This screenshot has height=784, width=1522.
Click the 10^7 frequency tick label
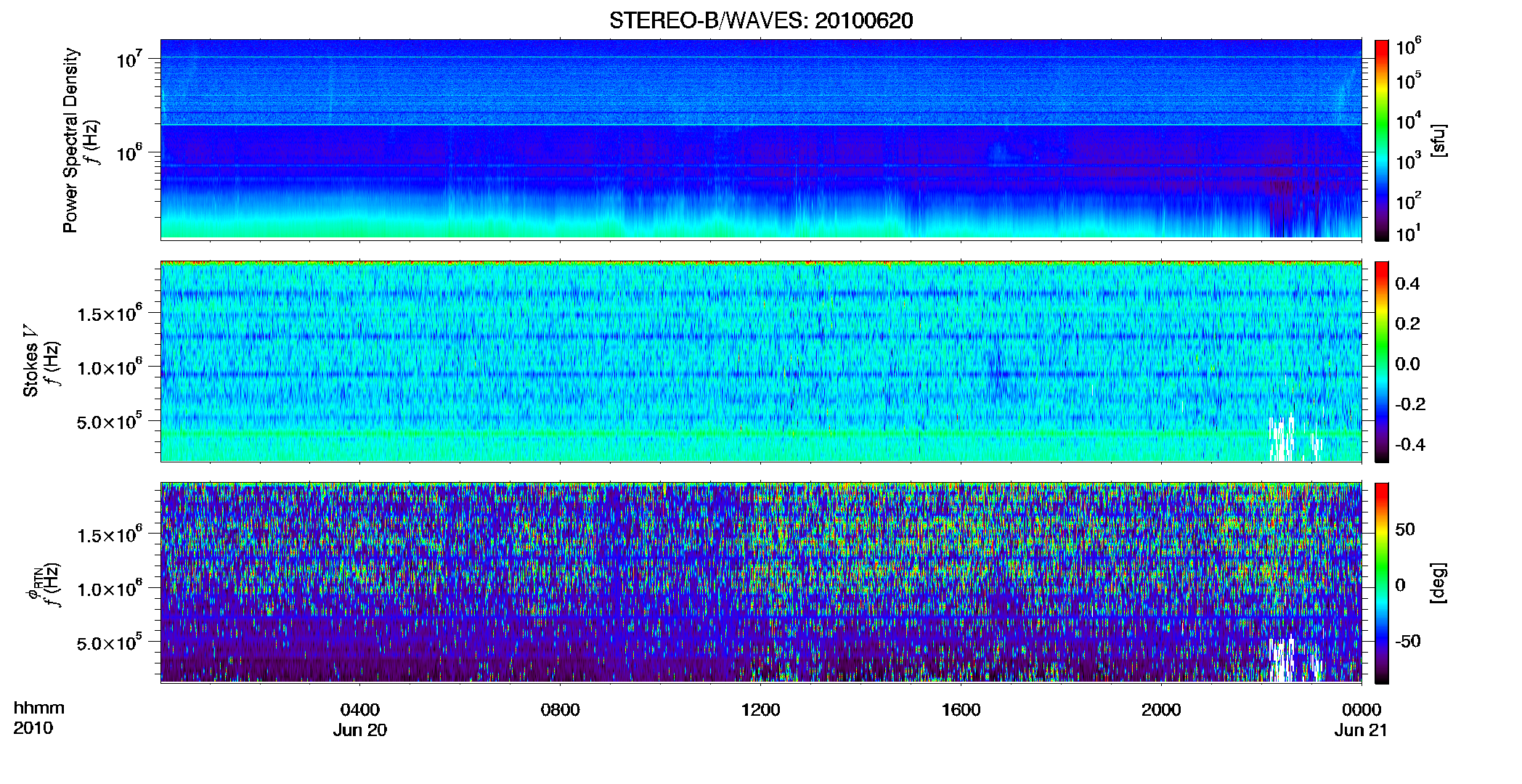[x=129, y=59]
